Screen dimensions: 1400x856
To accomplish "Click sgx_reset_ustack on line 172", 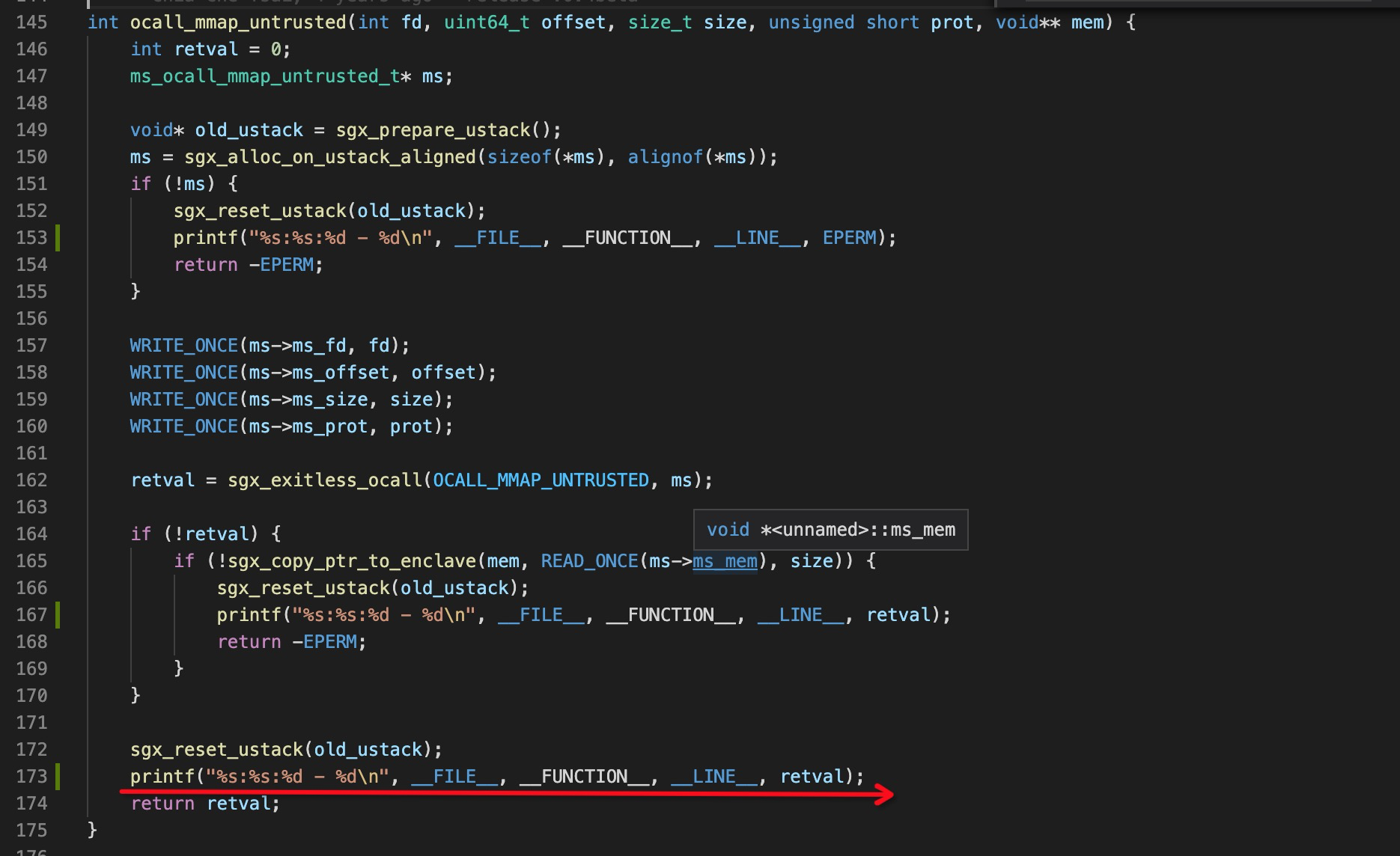I will [x=216, y=750].
